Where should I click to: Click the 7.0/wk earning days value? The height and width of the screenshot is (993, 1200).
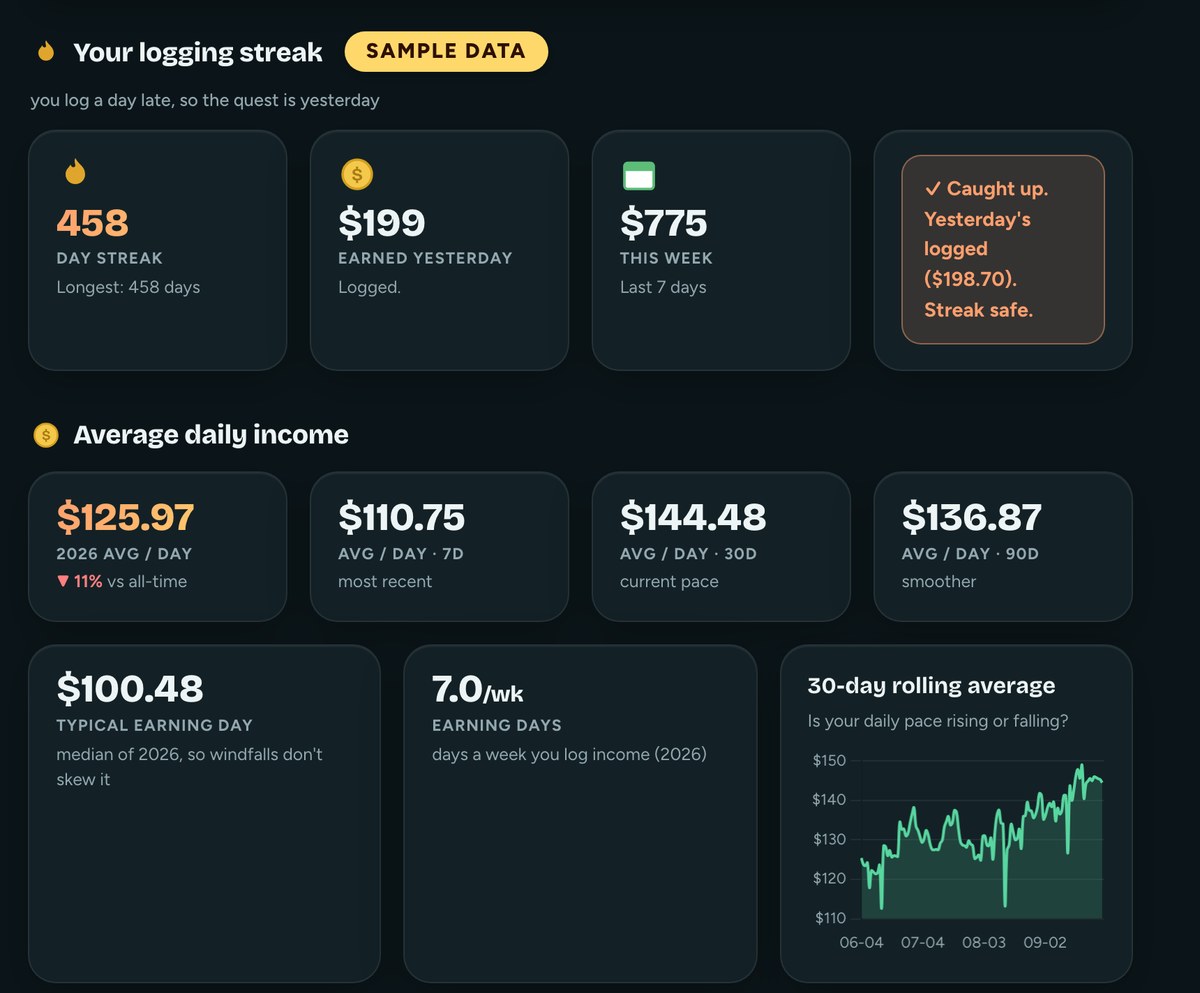tap(478, 689)
